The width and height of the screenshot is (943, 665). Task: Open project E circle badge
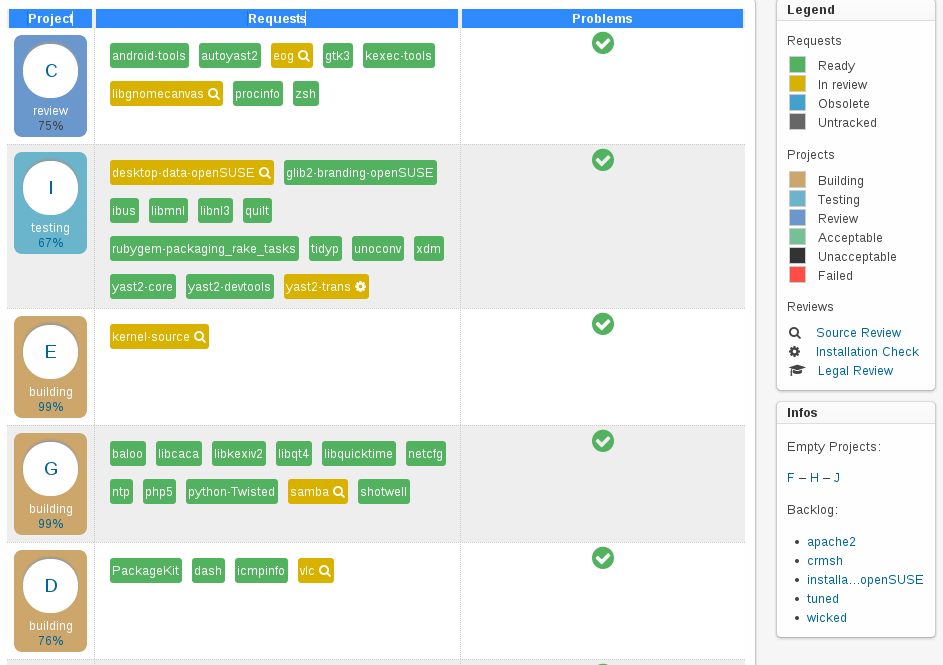(51, 352)
